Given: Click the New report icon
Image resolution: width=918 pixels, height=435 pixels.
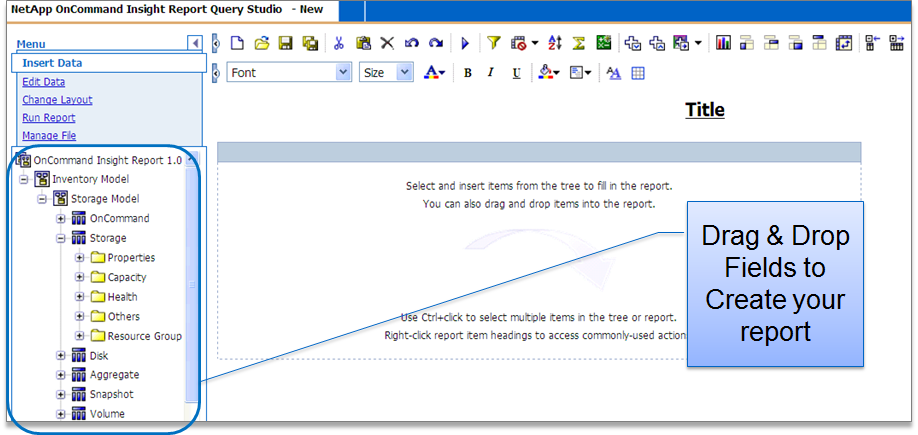Looking at the screenshot, I should coord(237,43).
